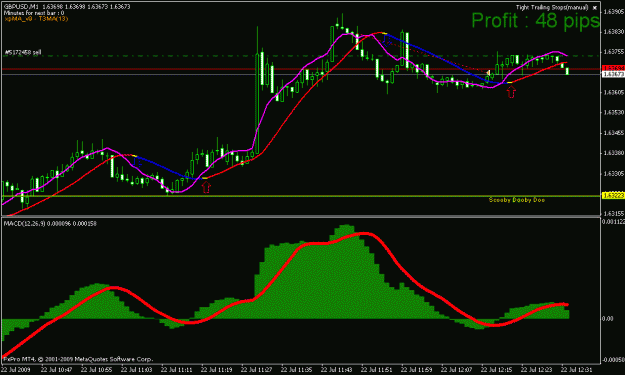
Task: Click the GBPUSD,M1 chart title text
Action: 22,7
